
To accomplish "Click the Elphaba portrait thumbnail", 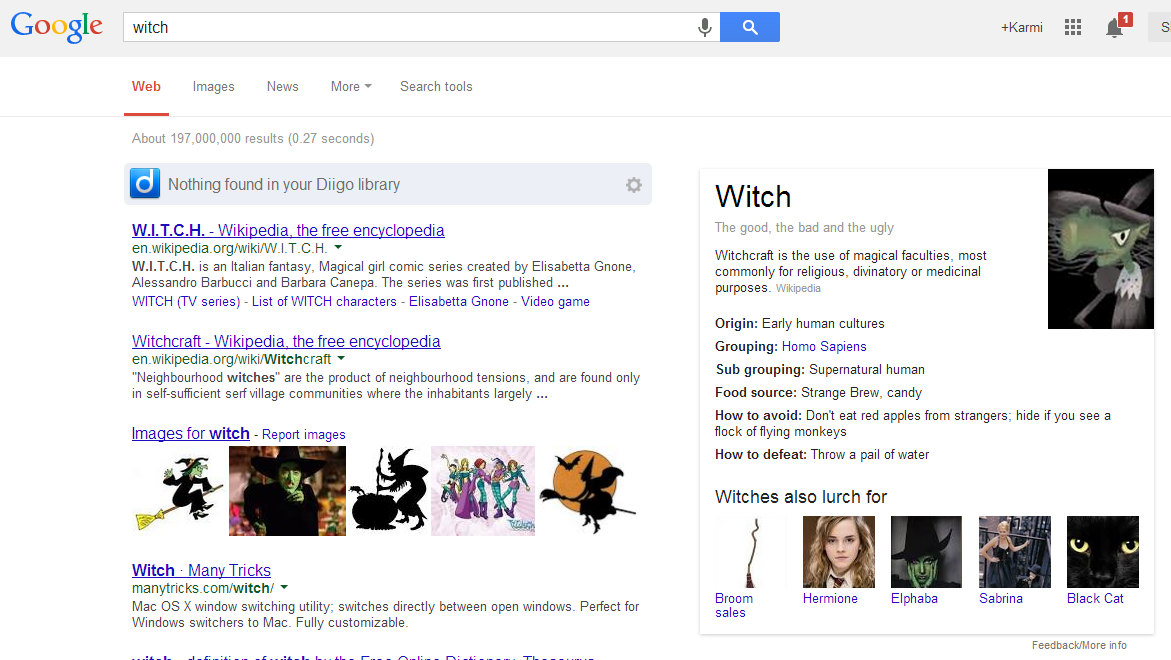I will click(x=926, y=552).
